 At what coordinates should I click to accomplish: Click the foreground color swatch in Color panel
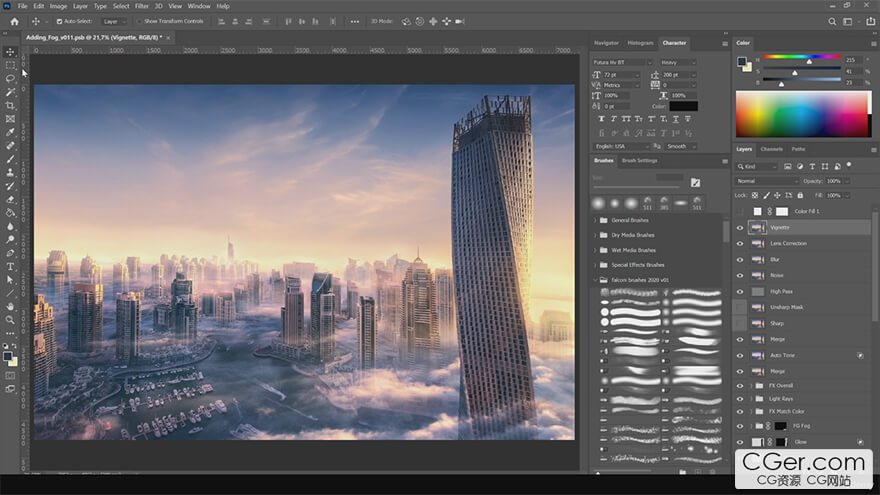coord(741,61)
